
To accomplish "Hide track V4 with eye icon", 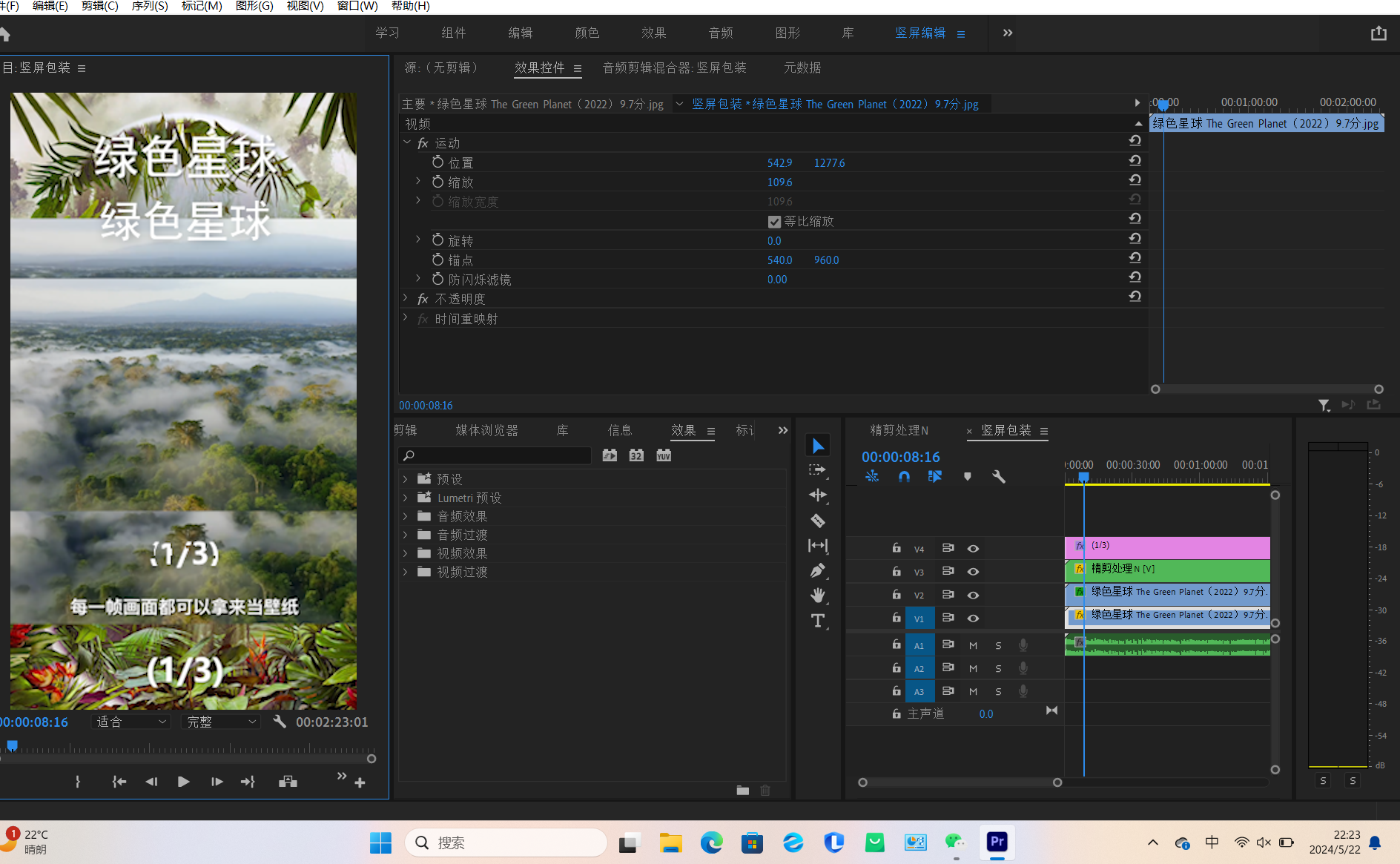I will [973, 549].
